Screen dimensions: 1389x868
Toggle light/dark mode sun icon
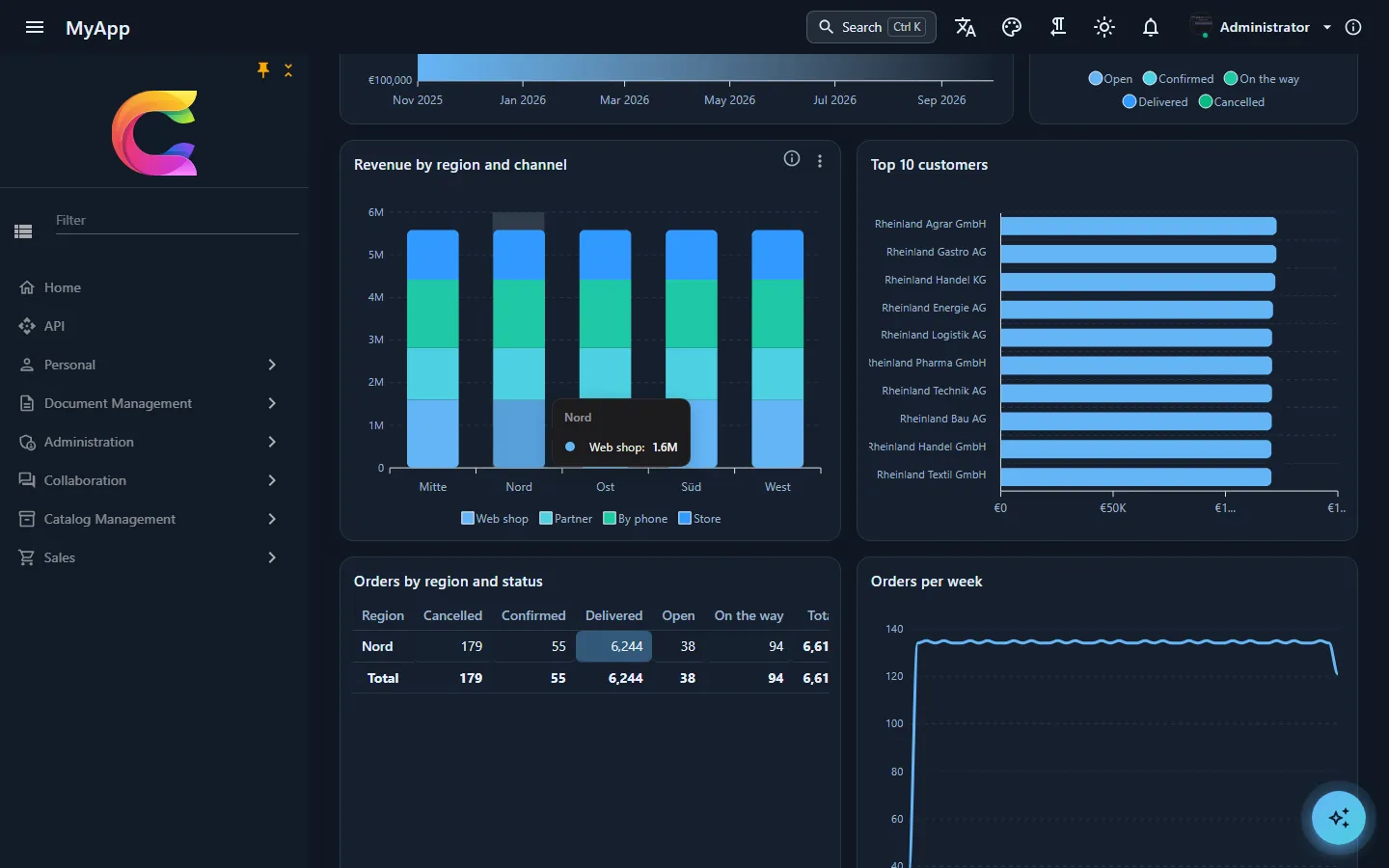click(x=1104, y=27)
